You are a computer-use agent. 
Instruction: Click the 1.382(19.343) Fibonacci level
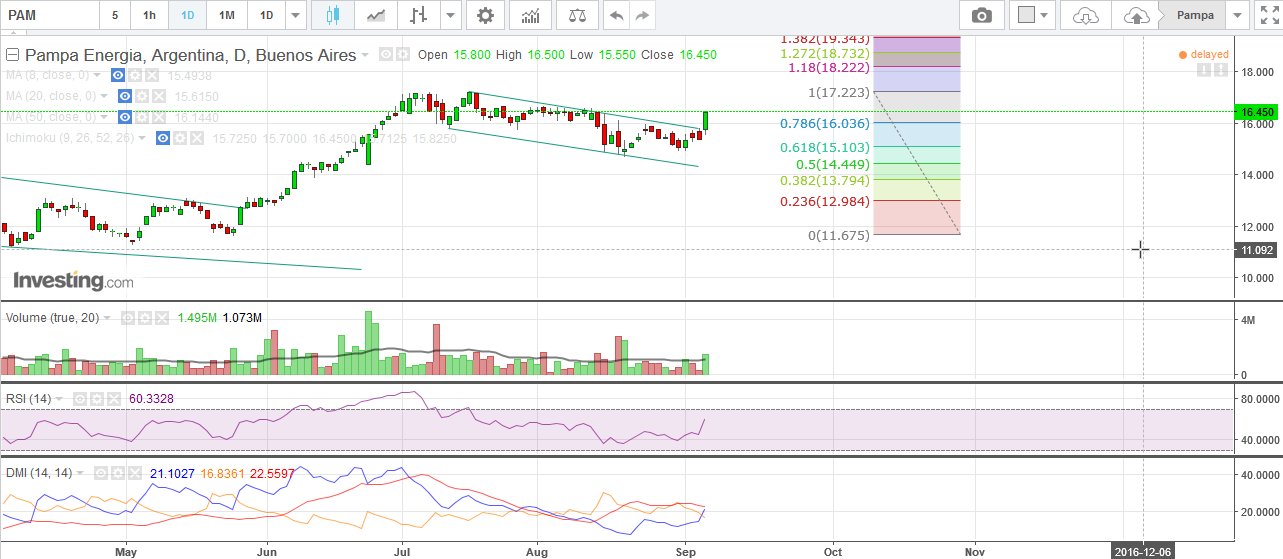(x=825, y=37)
